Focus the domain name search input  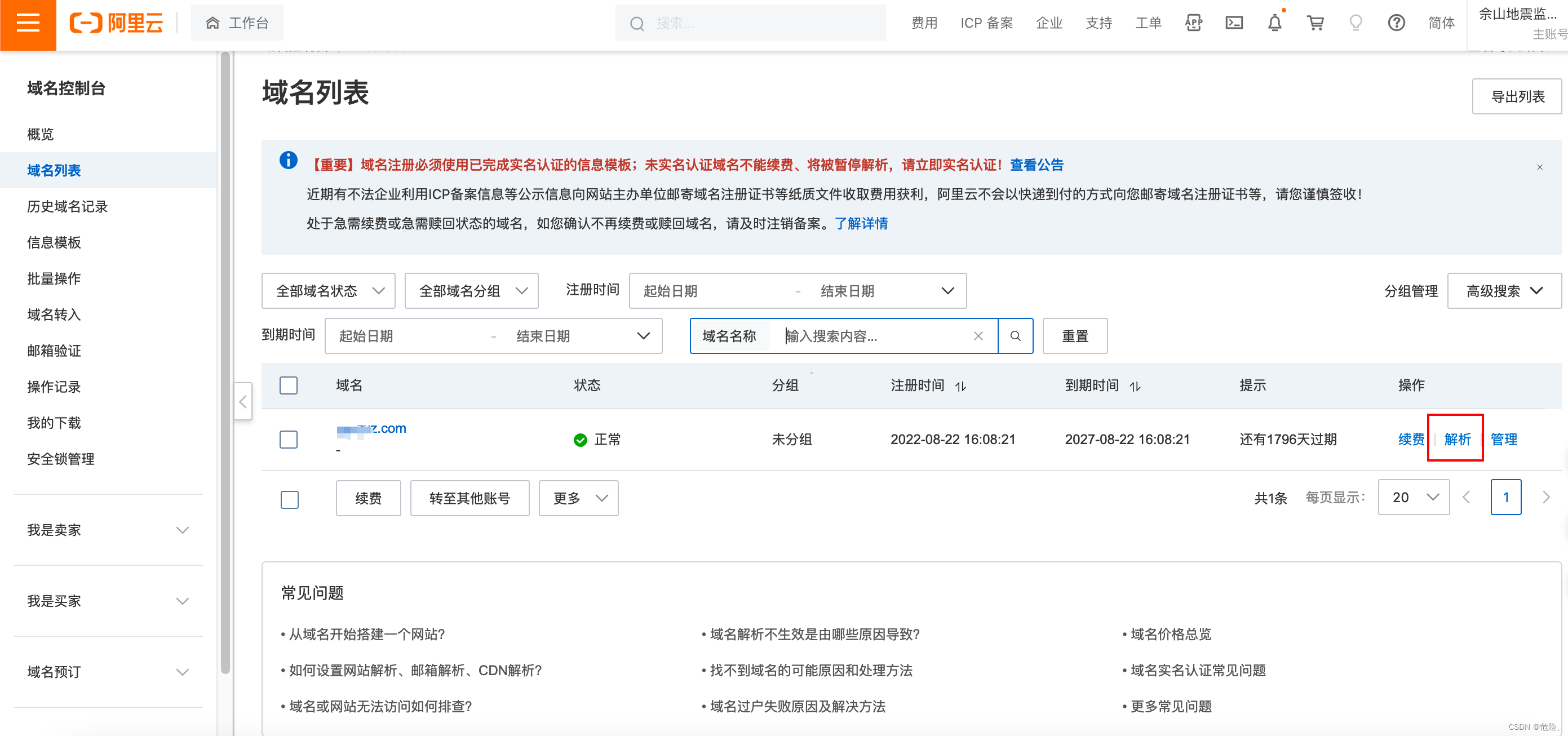870,336
